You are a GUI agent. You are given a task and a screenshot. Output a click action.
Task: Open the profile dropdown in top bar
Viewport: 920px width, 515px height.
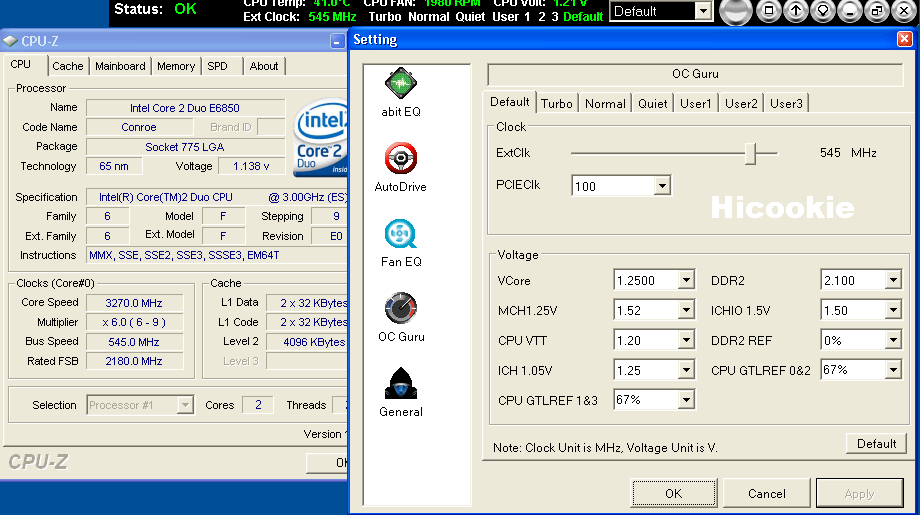coord(703,11)
